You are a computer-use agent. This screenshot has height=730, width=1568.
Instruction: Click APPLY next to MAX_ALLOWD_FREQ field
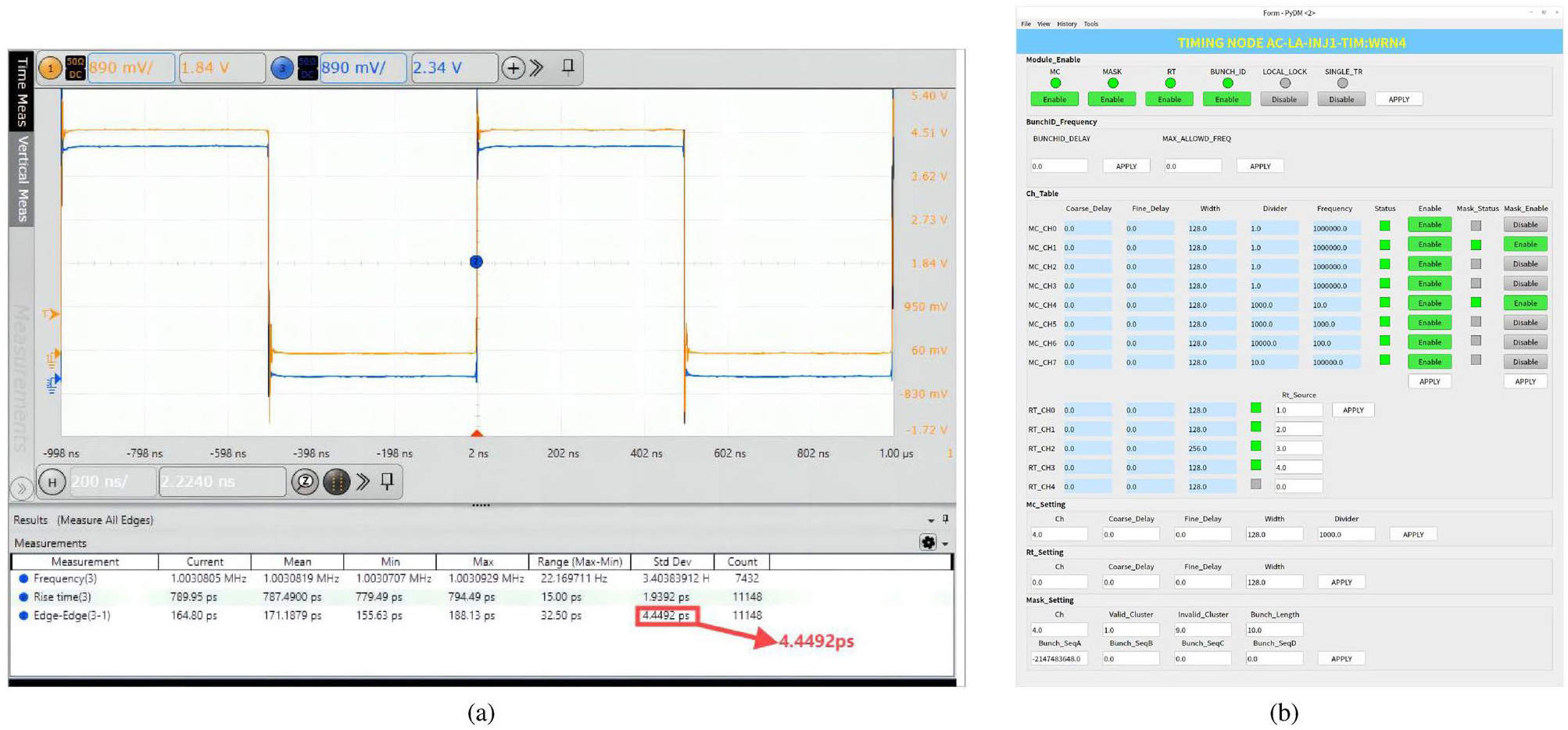[1259, 166]
